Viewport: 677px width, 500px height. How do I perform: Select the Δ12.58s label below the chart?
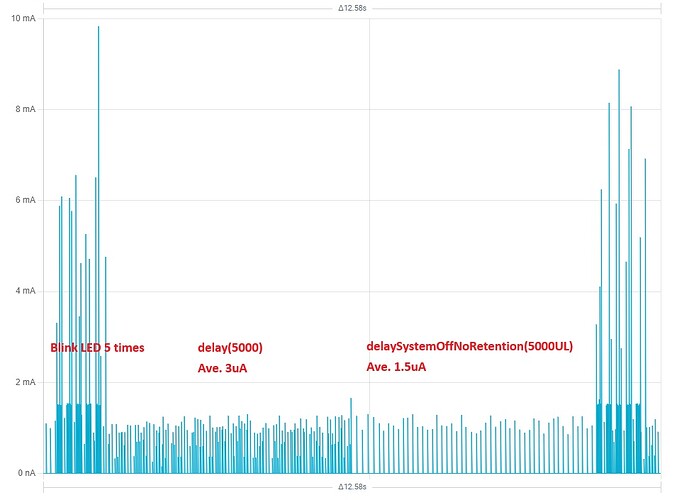[352, 487]
